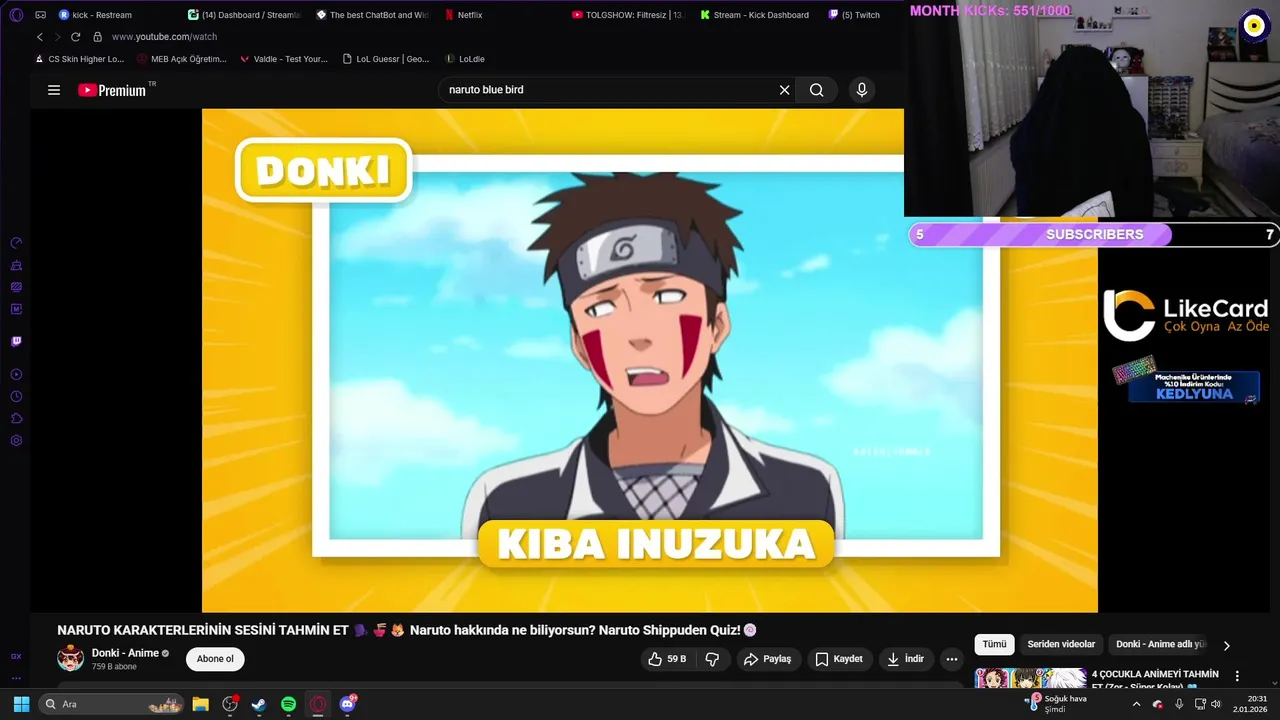1280x720 pixels.
Task: Open the Donki - Anime channel avatar
Action: pos(71,659)
